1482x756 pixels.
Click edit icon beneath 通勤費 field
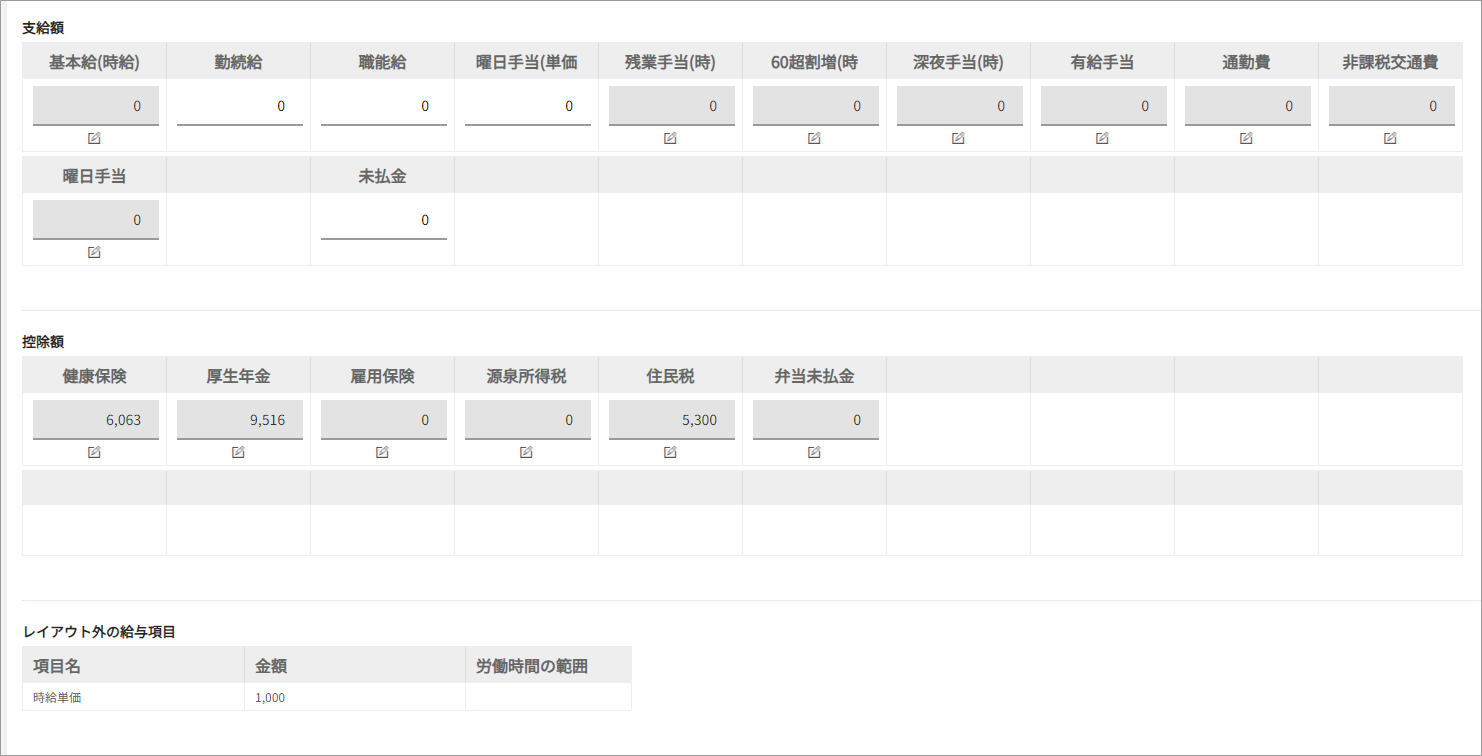(1246, 138)
